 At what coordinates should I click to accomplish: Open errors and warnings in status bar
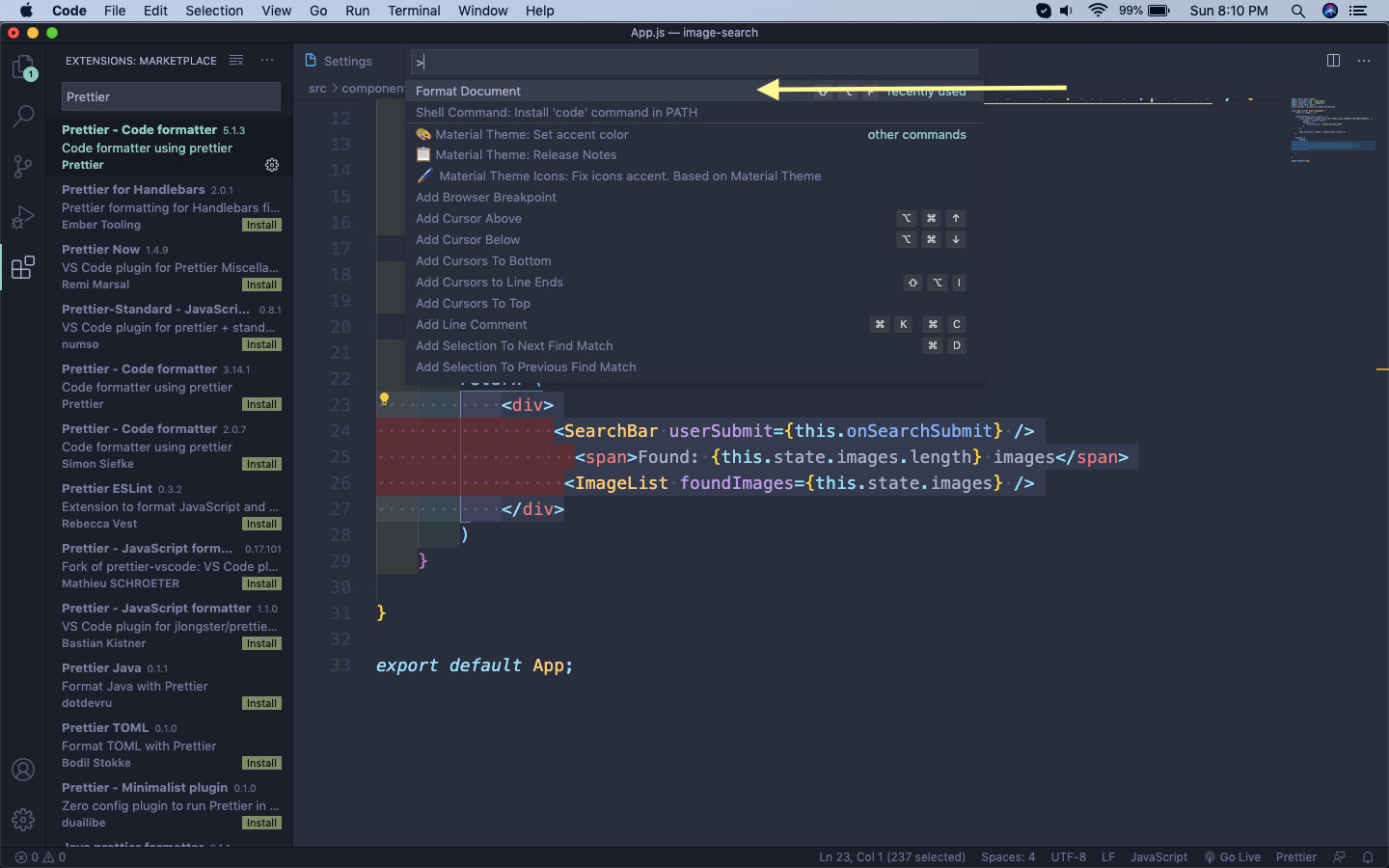pyautogui.click(x=41, y=856)
